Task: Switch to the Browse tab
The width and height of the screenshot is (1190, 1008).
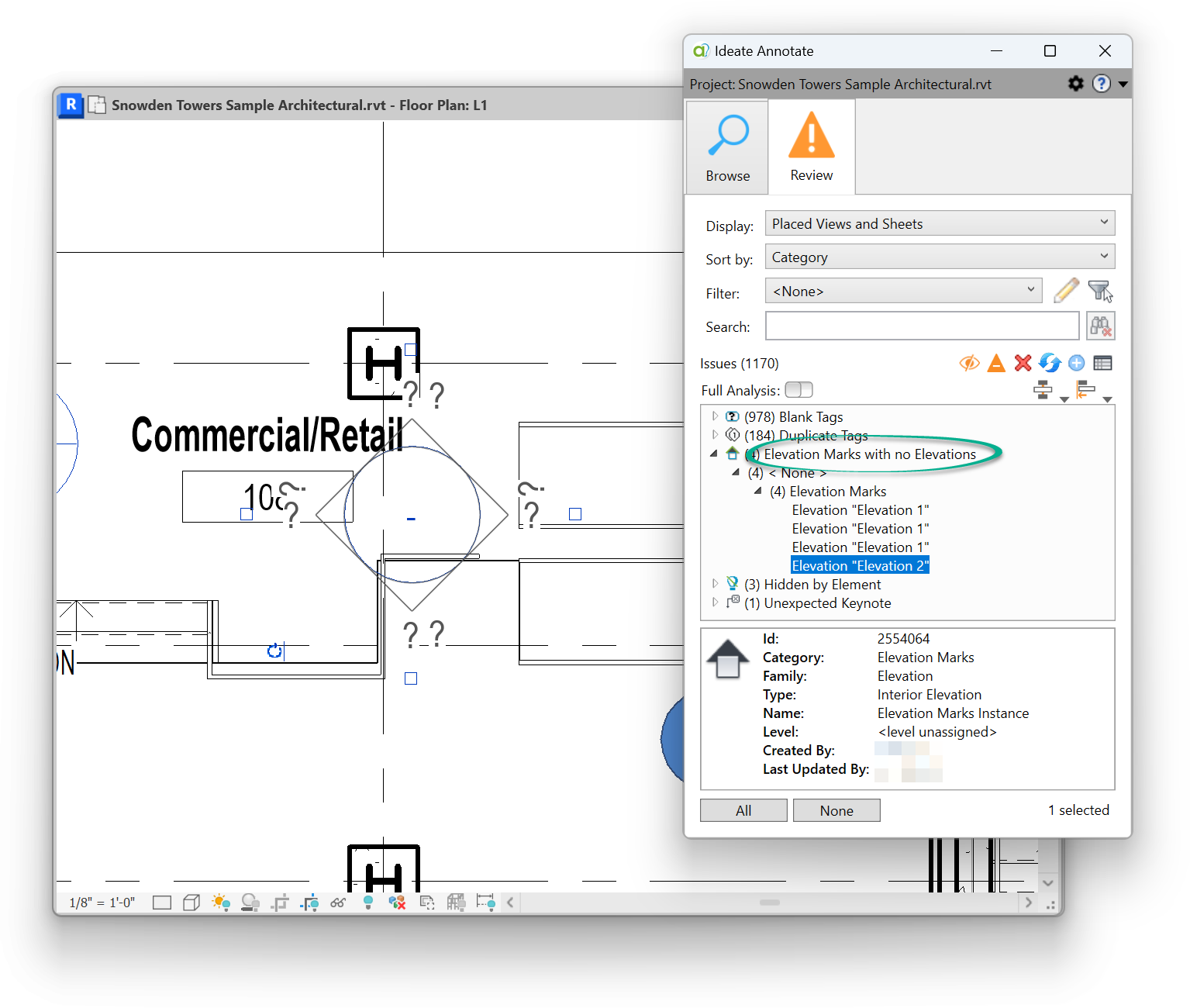Action: point(727,147)
